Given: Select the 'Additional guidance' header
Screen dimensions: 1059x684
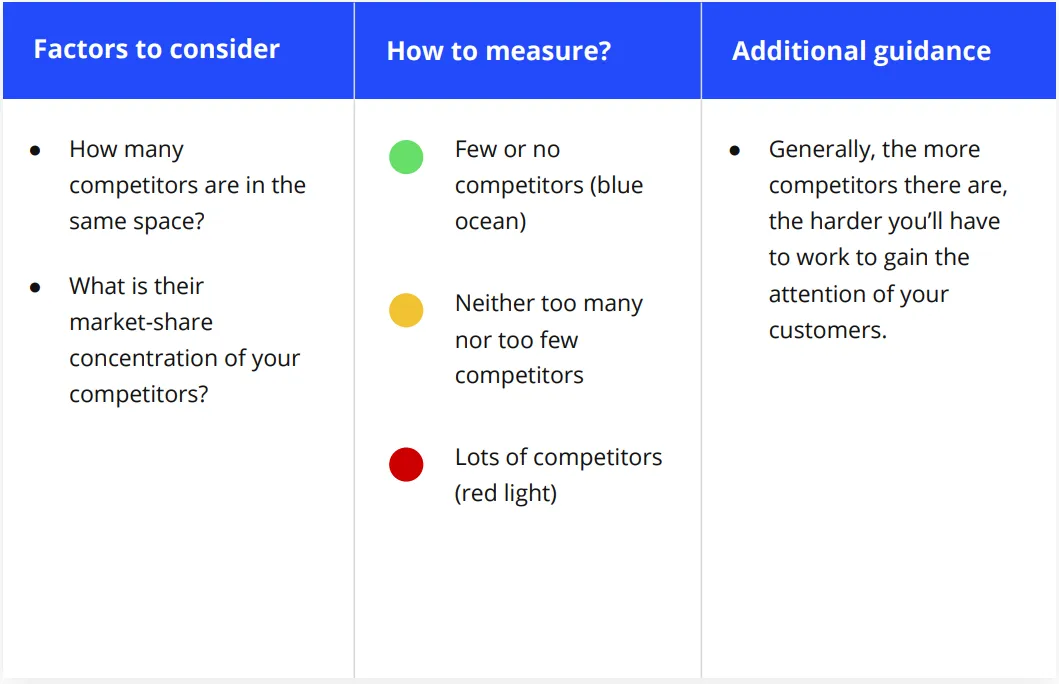Looking at the screenshot, I should coord(861,51).
